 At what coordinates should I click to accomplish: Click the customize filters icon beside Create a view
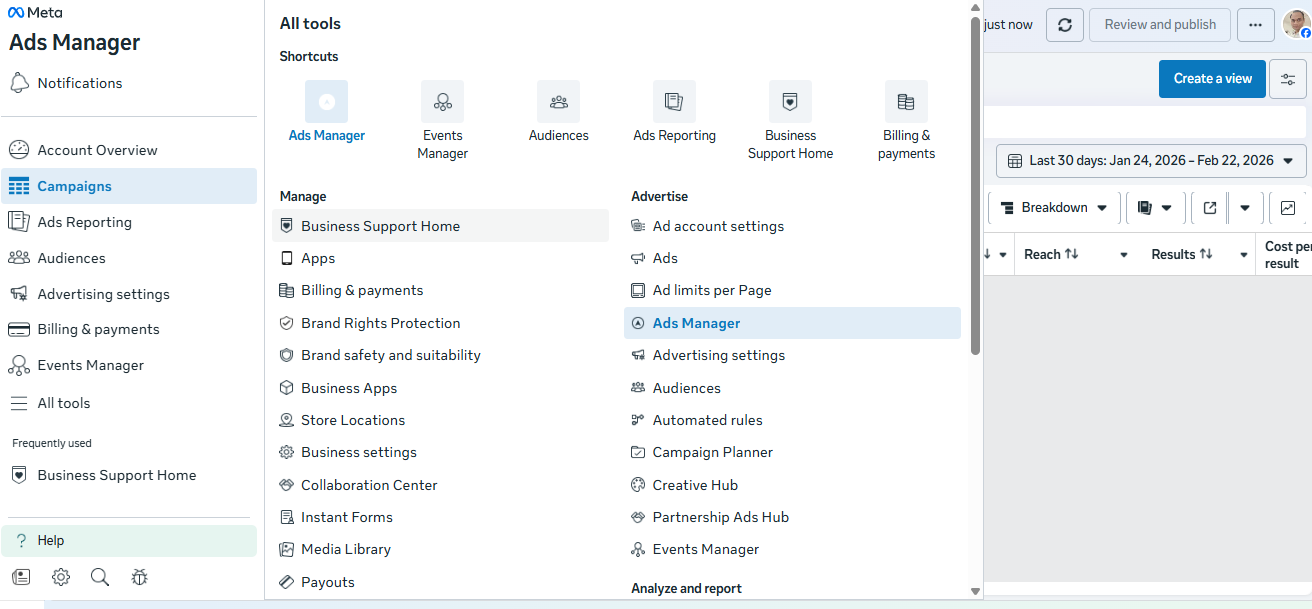click(1288, 79)
